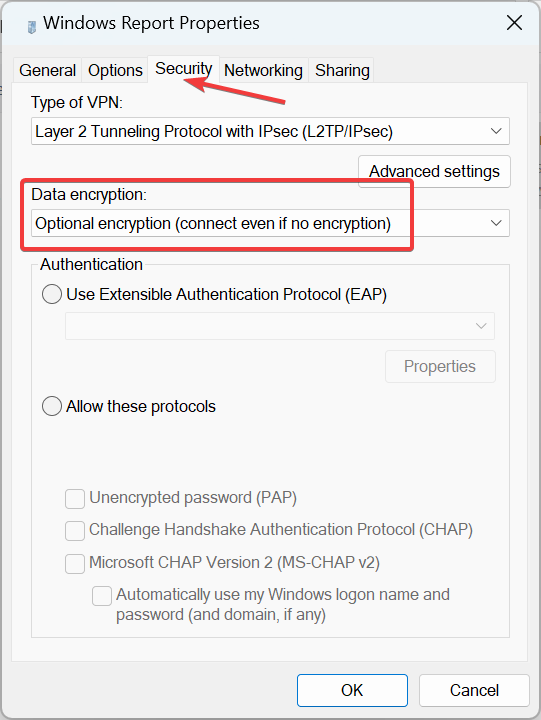The width and height of the screenshot is (541, 720).
Task: Go to the Networking tab
Action: click(263, 70)
